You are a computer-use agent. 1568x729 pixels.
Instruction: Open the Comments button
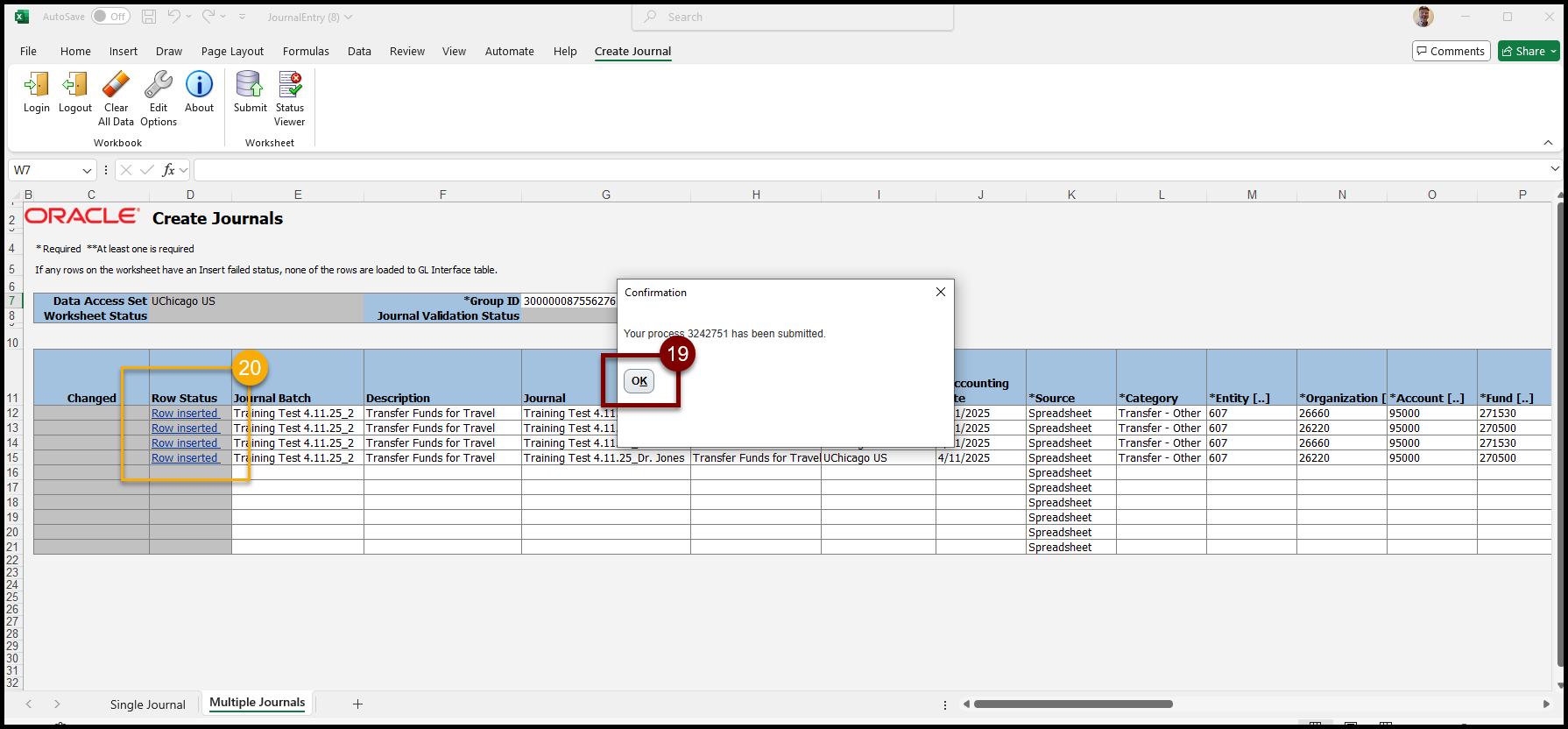click(x=1451, y=52)
